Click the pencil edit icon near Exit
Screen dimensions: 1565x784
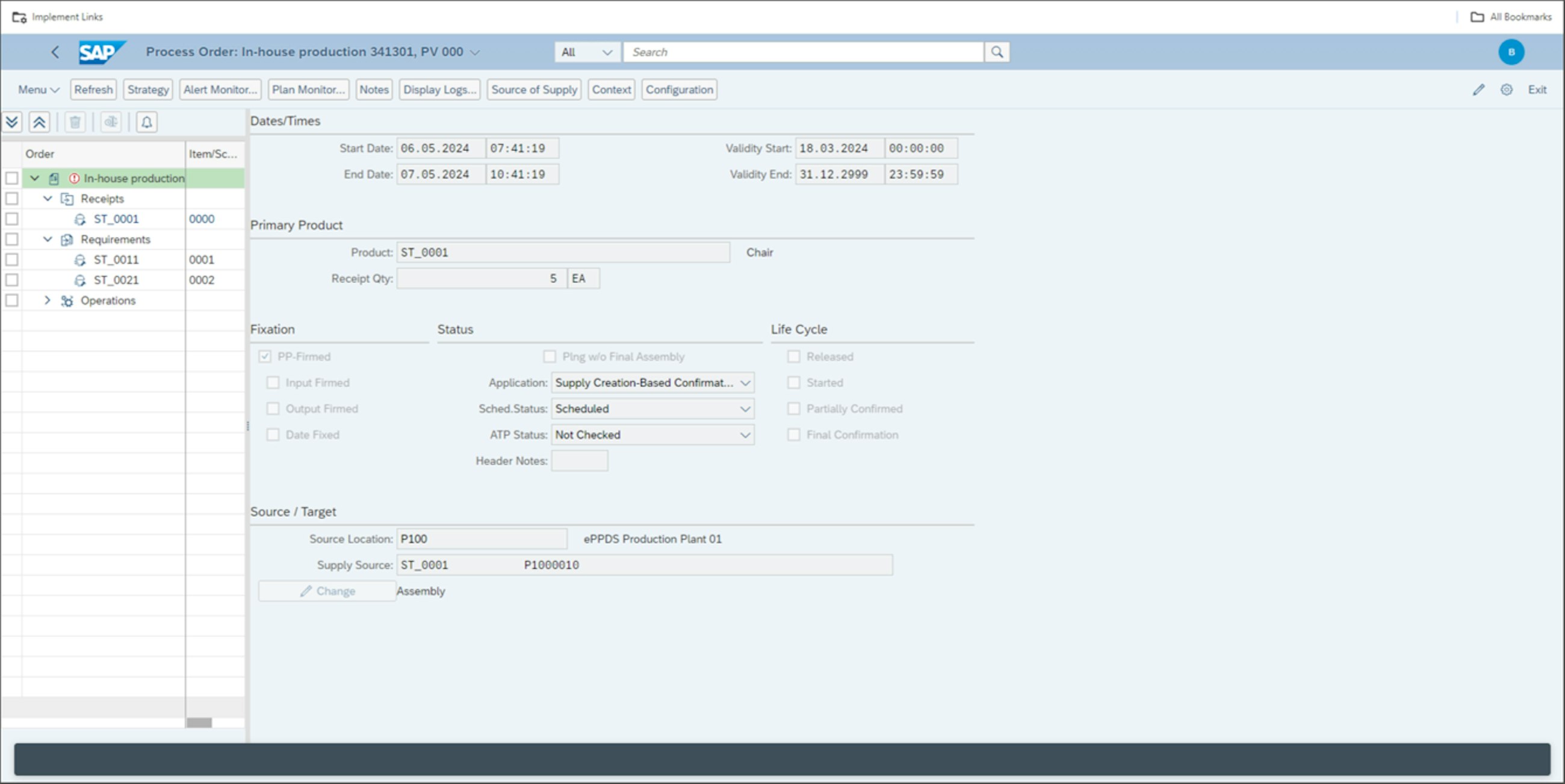[1478, 90]
